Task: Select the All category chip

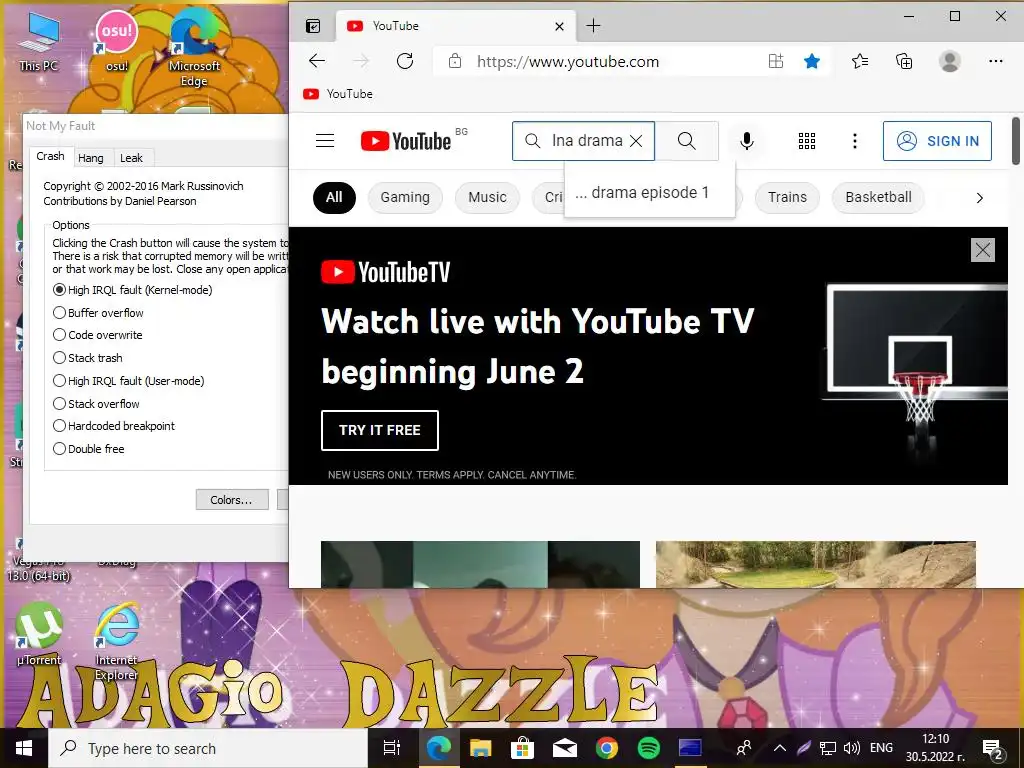Action: 334,197
